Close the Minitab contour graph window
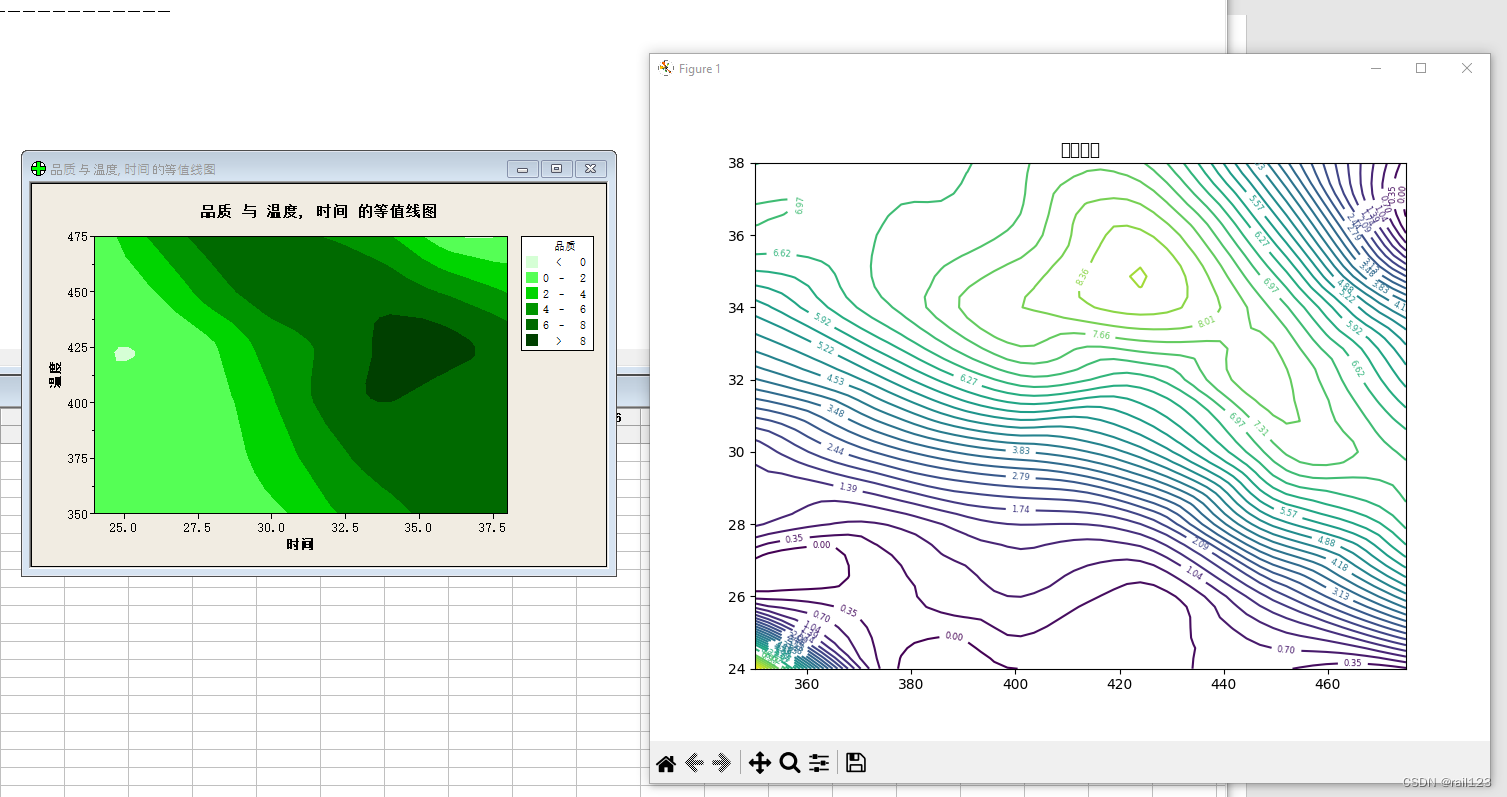 tap(591, 169)
